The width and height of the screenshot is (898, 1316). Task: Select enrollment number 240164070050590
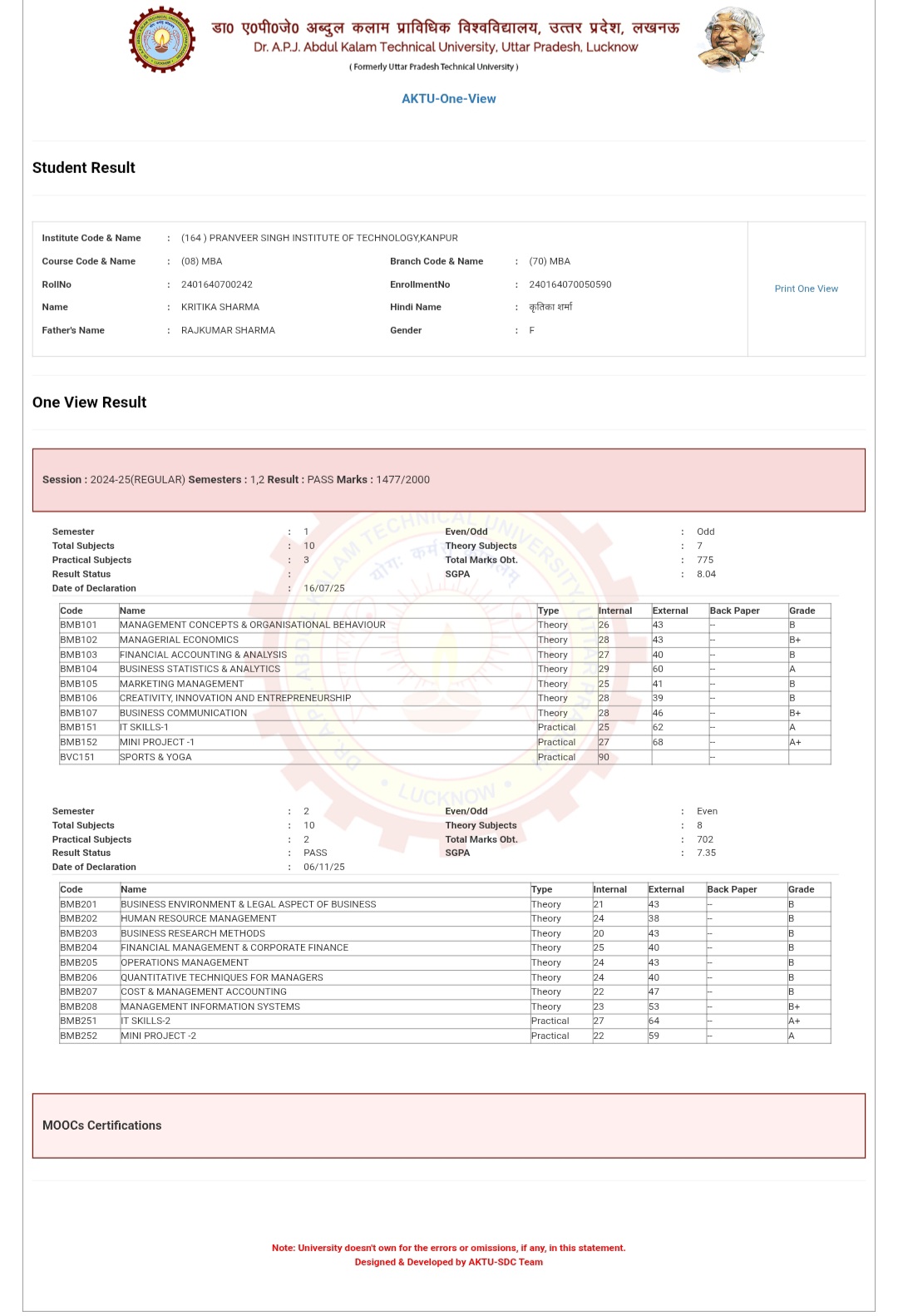[x=570, y=284]
